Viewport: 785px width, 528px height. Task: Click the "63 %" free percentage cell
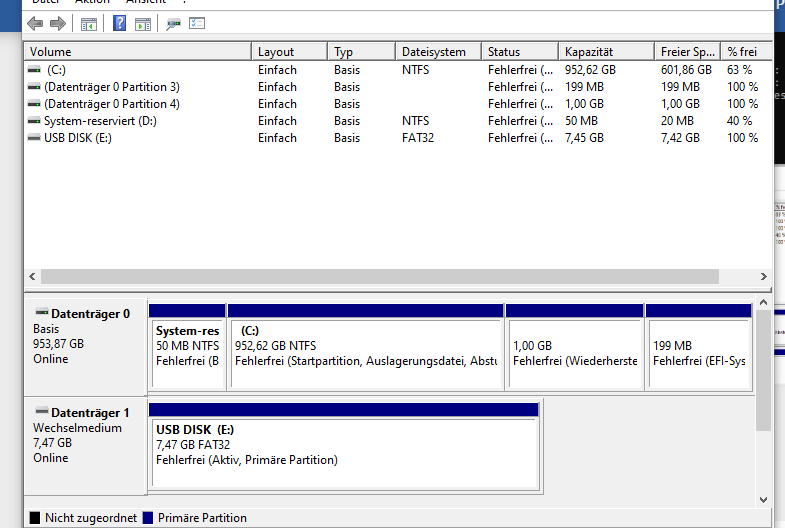739,70
